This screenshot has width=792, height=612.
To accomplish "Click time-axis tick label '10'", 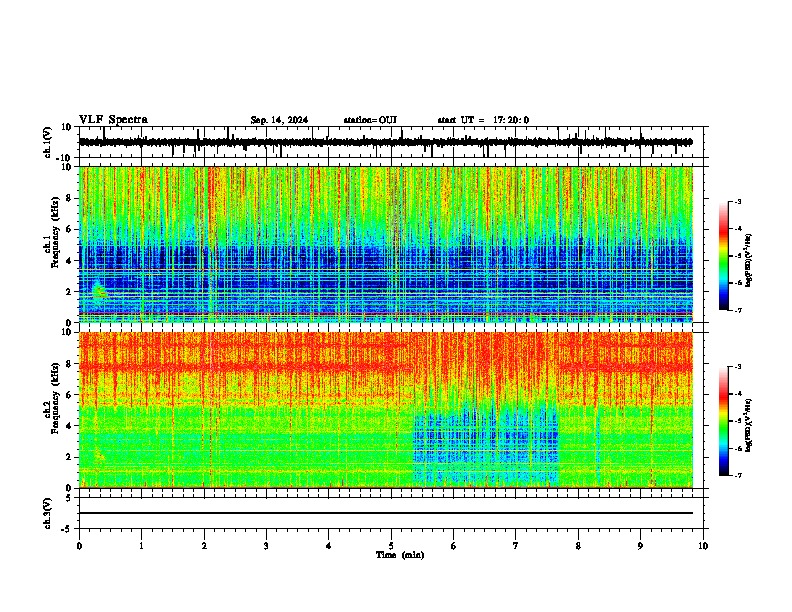I will [x=703, y=546].
